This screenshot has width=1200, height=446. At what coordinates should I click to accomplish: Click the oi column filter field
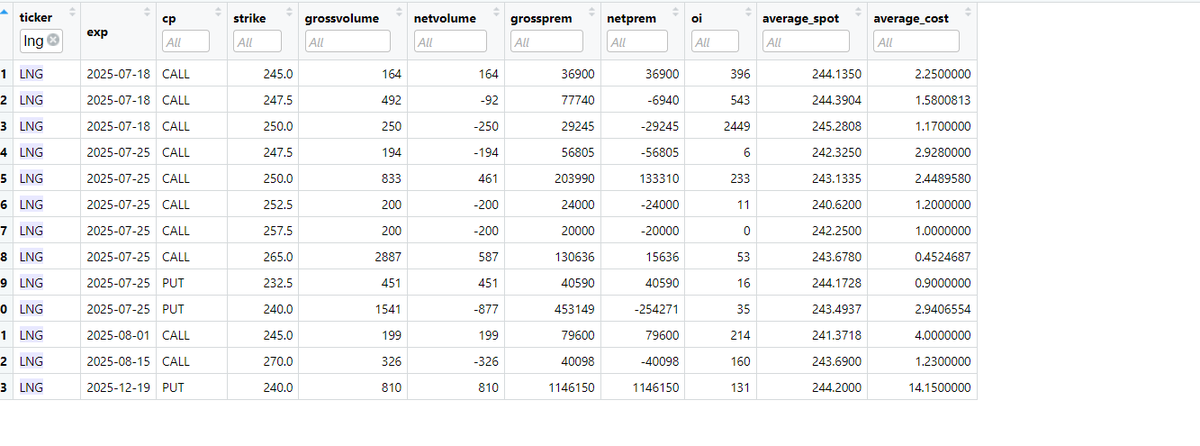[716, 42]
